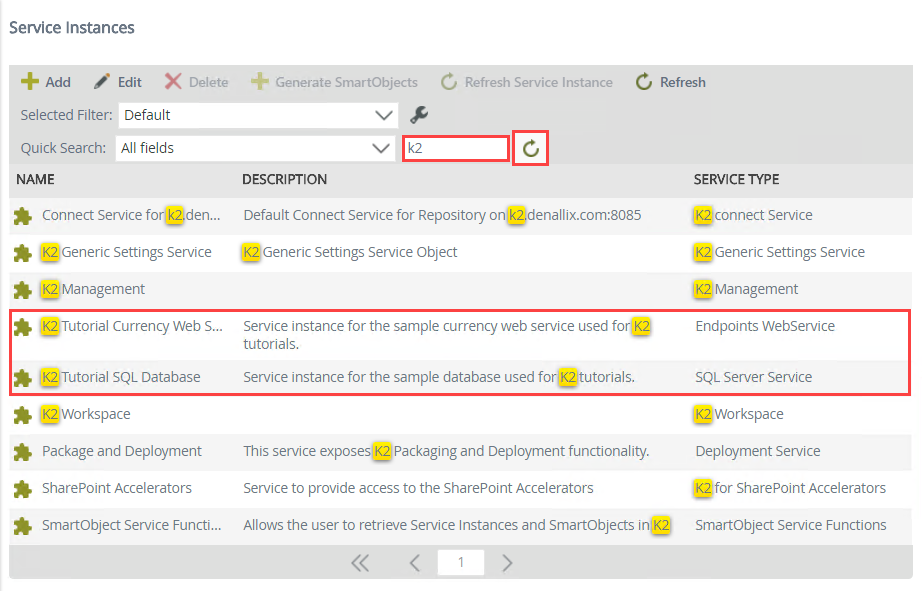Click the pencil Edit icon

click(102, 82)
